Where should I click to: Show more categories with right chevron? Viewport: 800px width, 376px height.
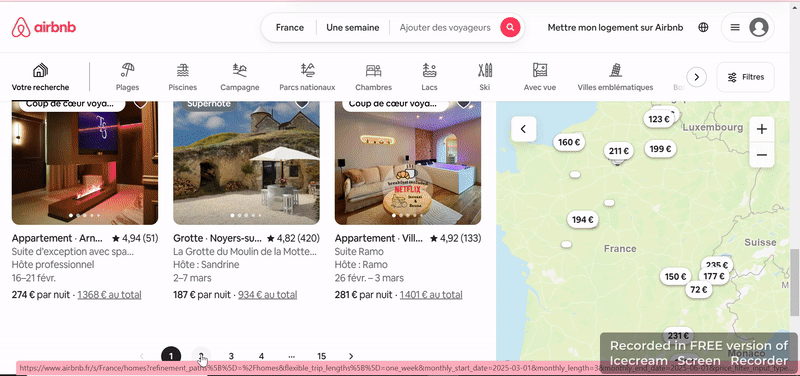coord(696,77)
